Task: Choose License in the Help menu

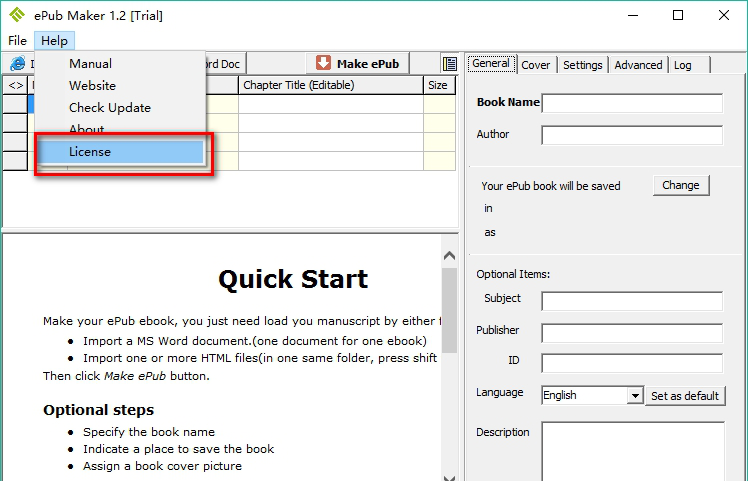Action: [120, 152]
